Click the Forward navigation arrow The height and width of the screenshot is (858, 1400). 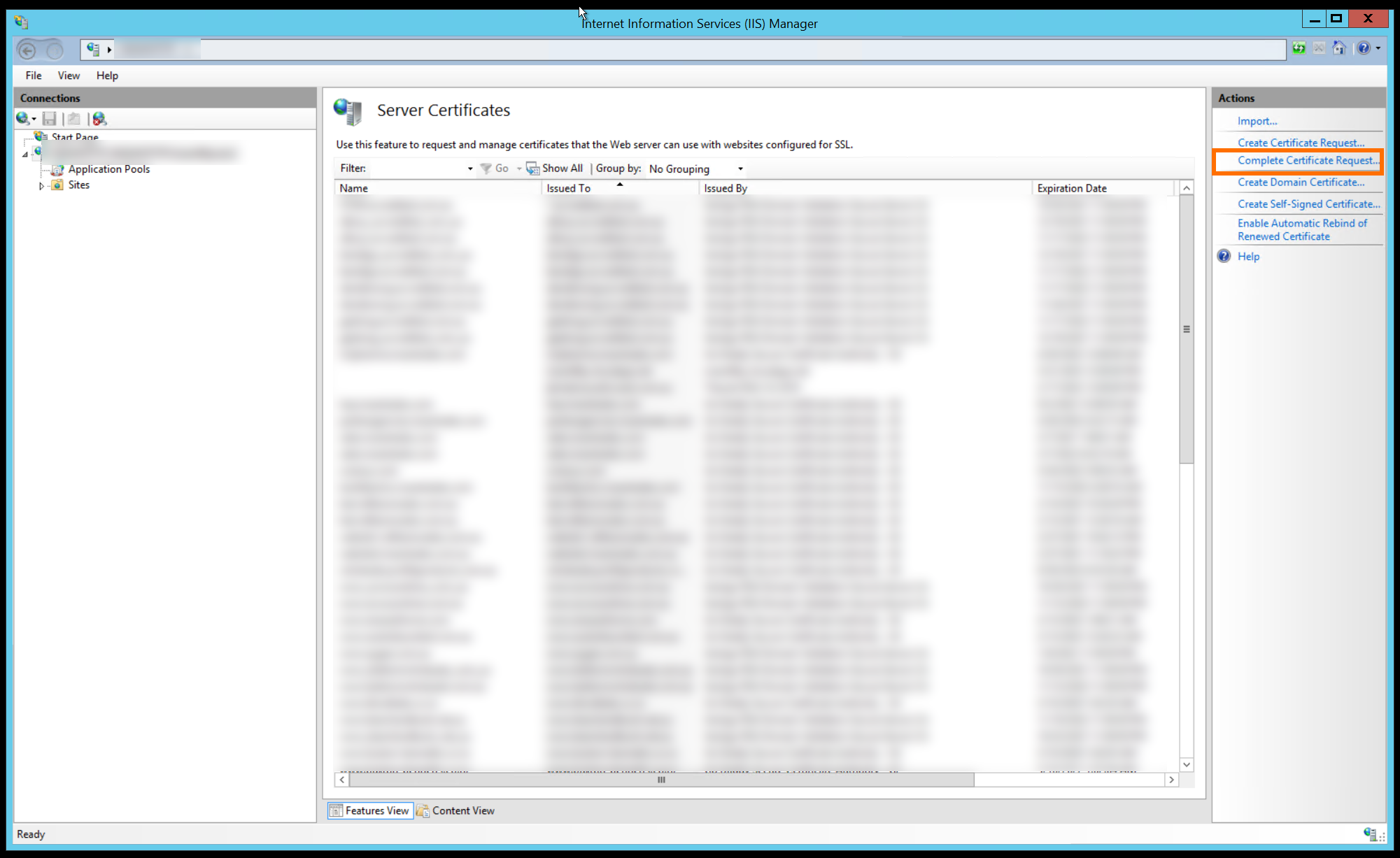pyautogui.click(x=54, y=50)
